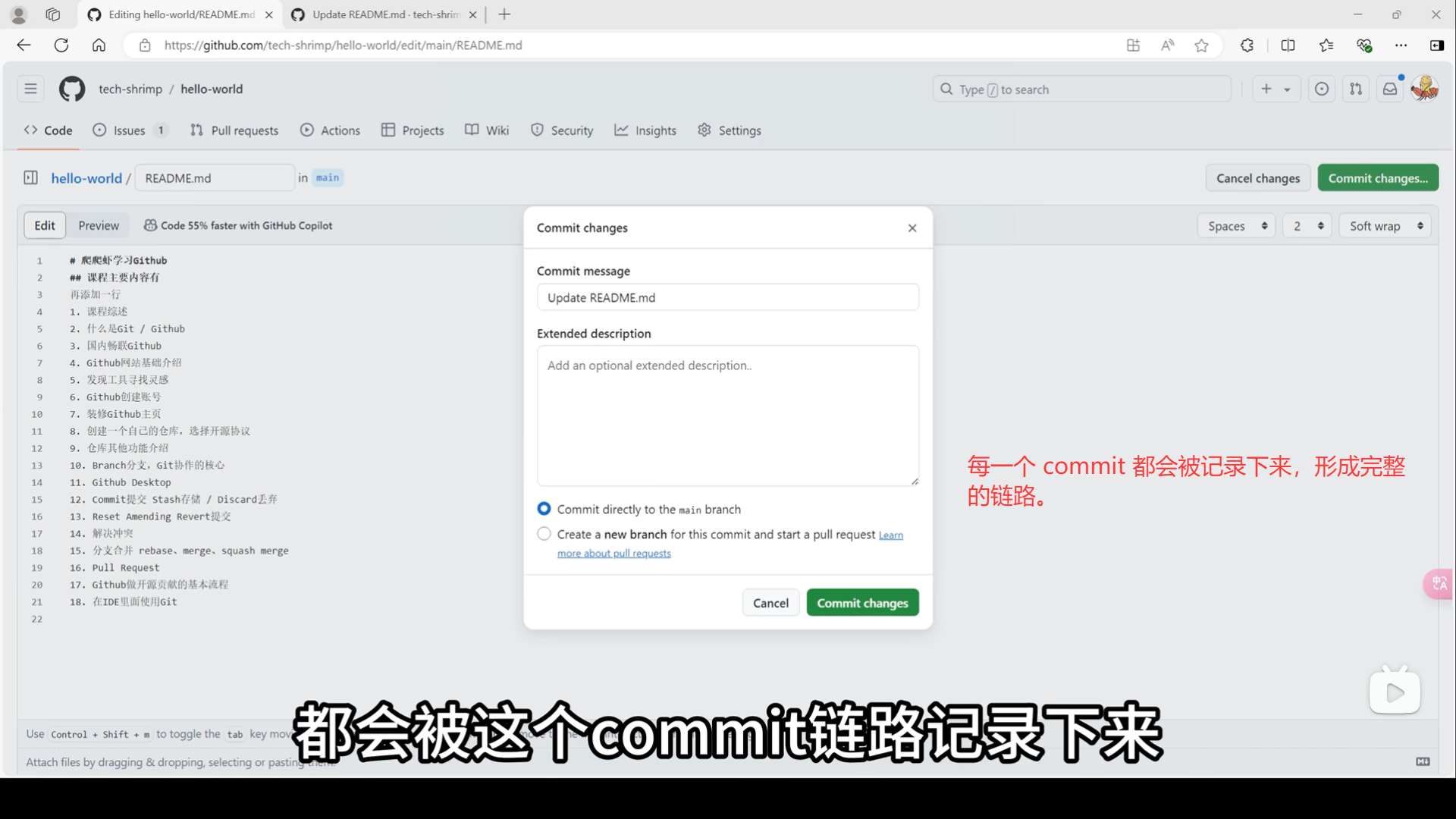The image size is (1456, 819).
Task: Click the user avatar in header
Action: (x=1425, y=89)
